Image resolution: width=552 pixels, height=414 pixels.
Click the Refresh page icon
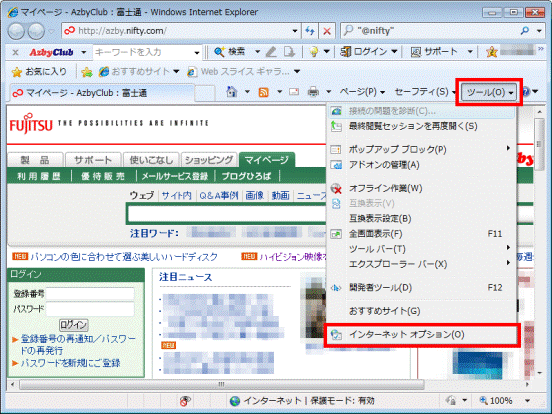pyautogui.click(x=310, y=31)
